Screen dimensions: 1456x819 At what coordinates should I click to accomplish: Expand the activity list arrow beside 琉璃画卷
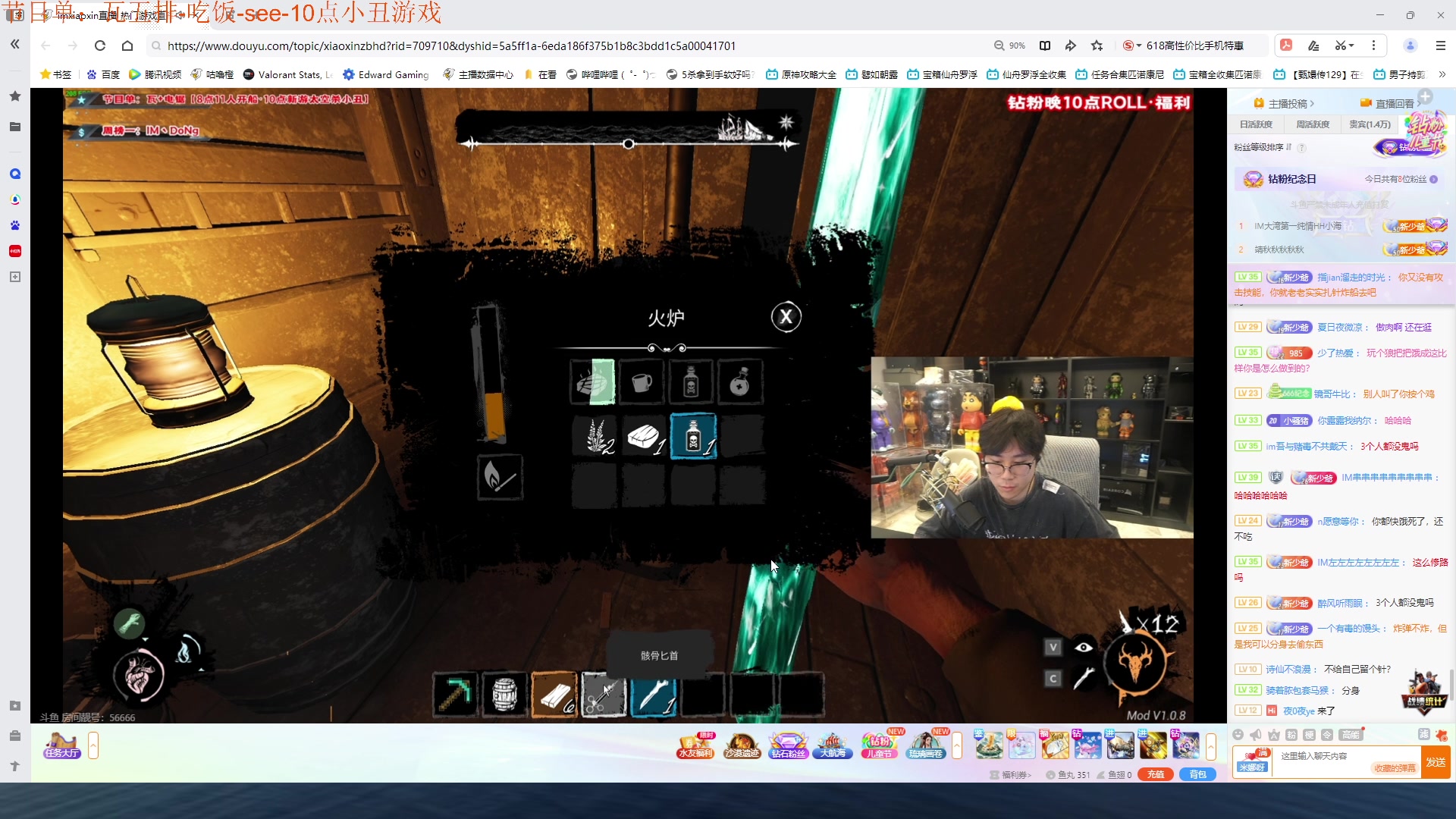pyautogui.click(x=957, y=745)
